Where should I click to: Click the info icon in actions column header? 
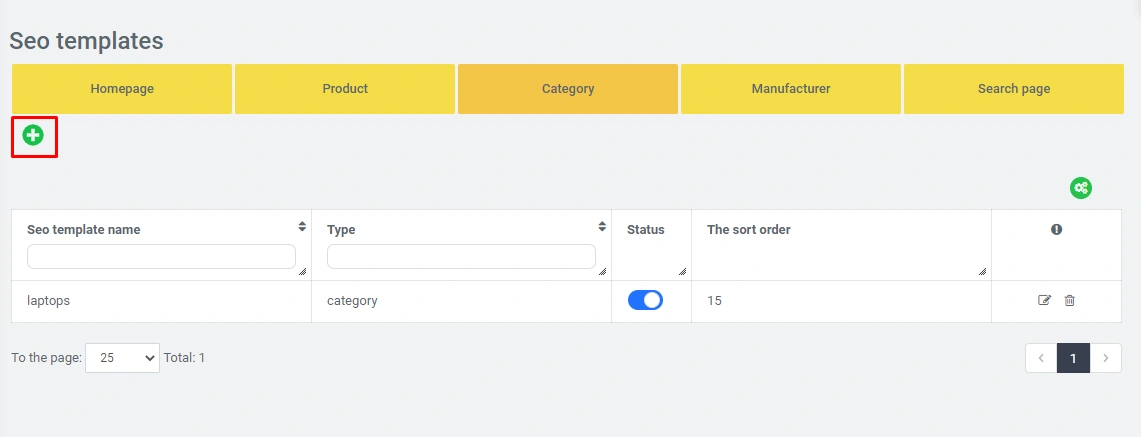coord(1056,229)
